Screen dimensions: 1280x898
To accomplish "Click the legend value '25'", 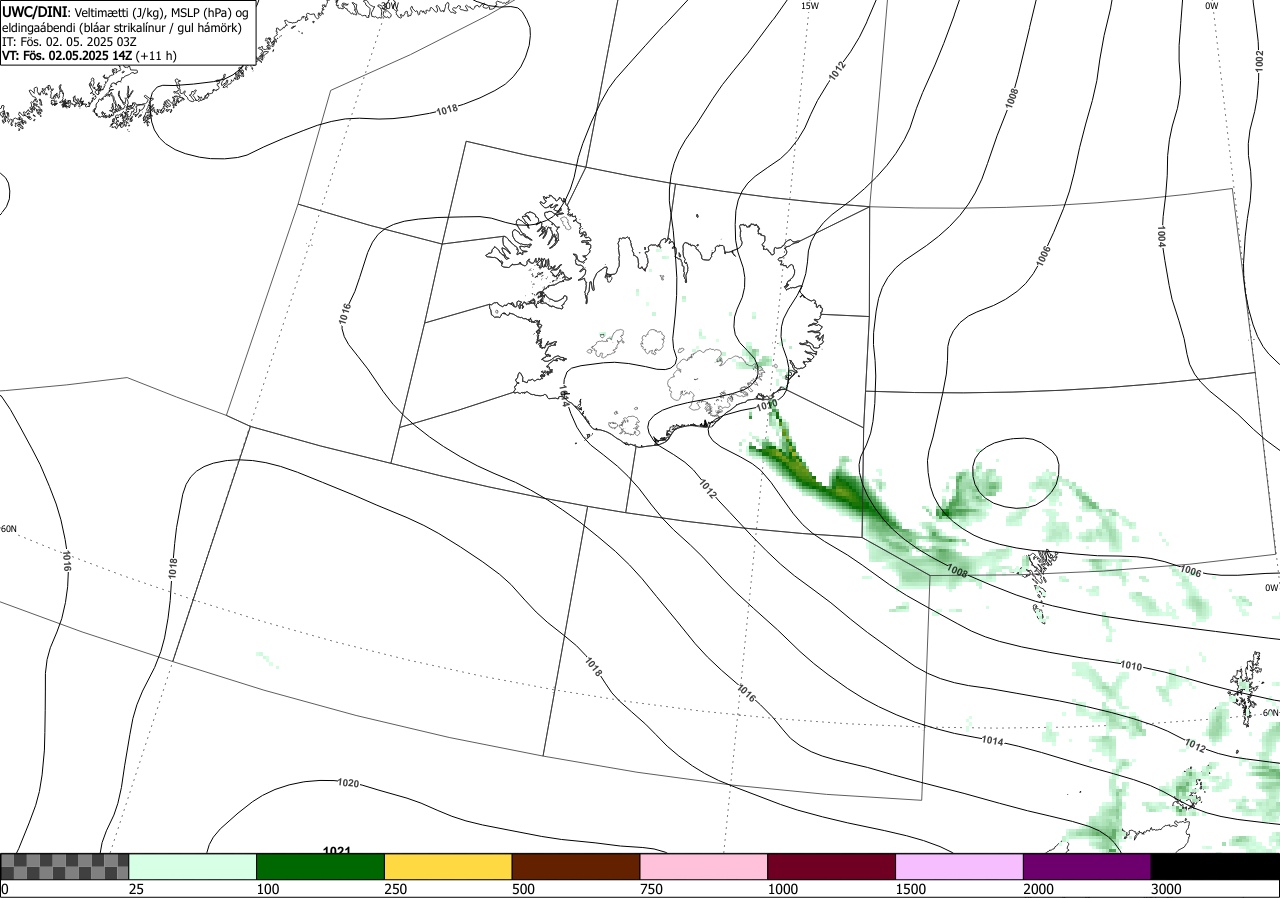I will pos(136,889).
